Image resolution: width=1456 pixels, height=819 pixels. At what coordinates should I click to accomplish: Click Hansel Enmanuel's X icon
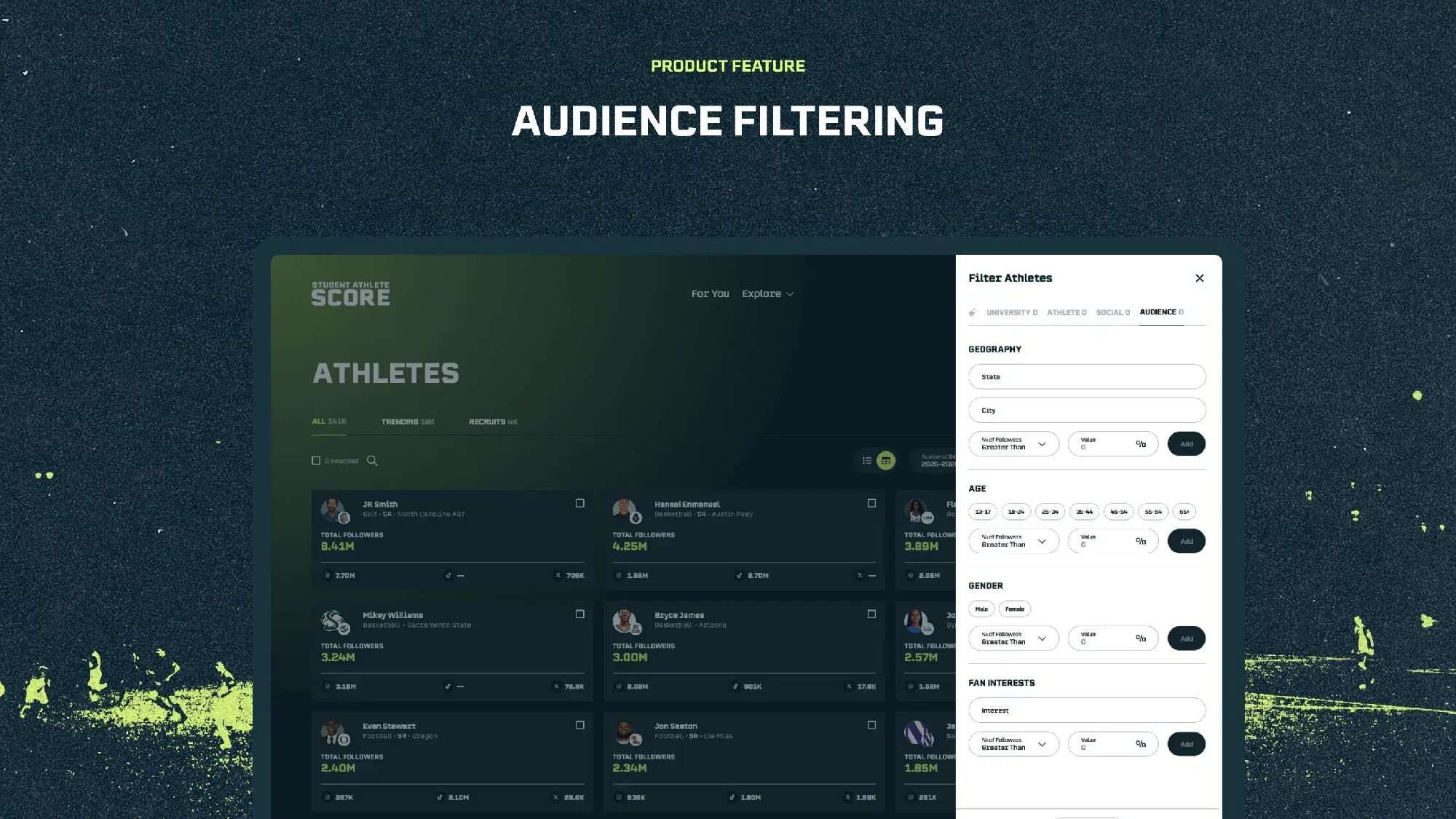860,575
